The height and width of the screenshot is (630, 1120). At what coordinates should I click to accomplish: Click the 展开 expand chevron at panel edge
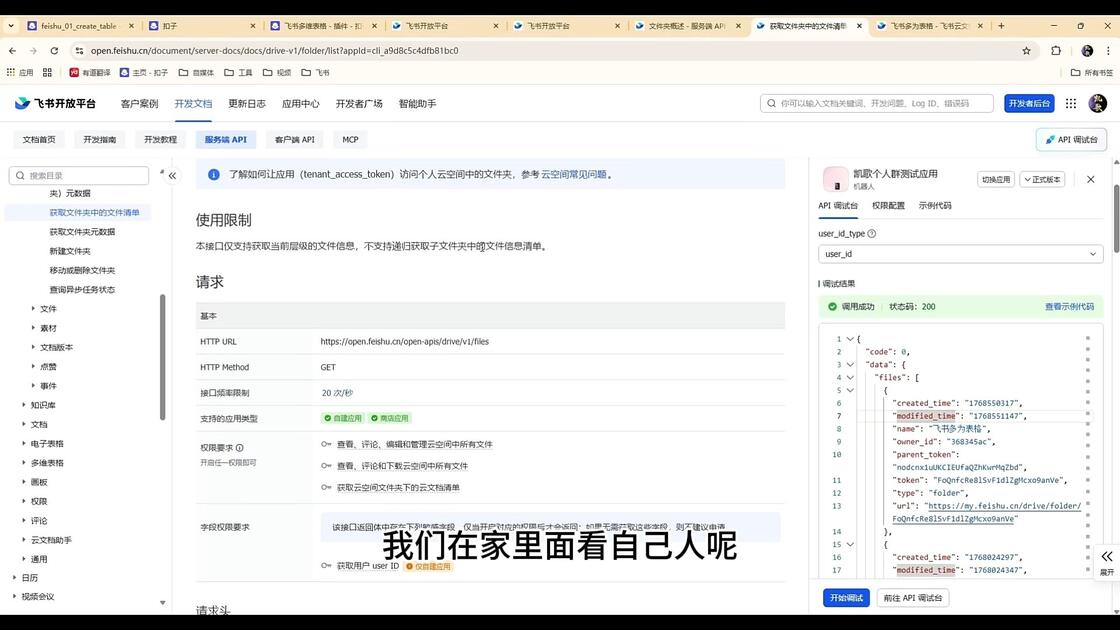click(1106, 561)
